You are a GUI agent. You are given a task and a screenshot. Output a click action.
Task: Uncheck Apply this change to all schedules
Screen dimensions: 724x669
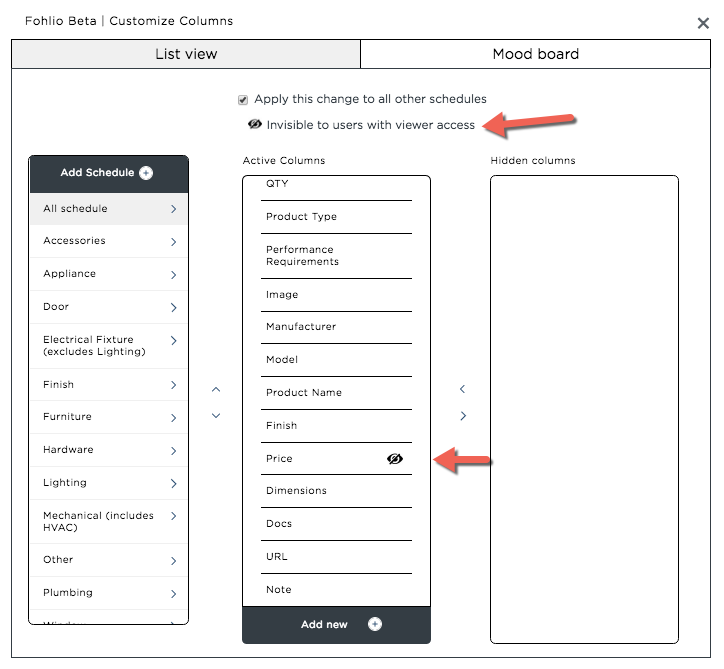(243, 100)
